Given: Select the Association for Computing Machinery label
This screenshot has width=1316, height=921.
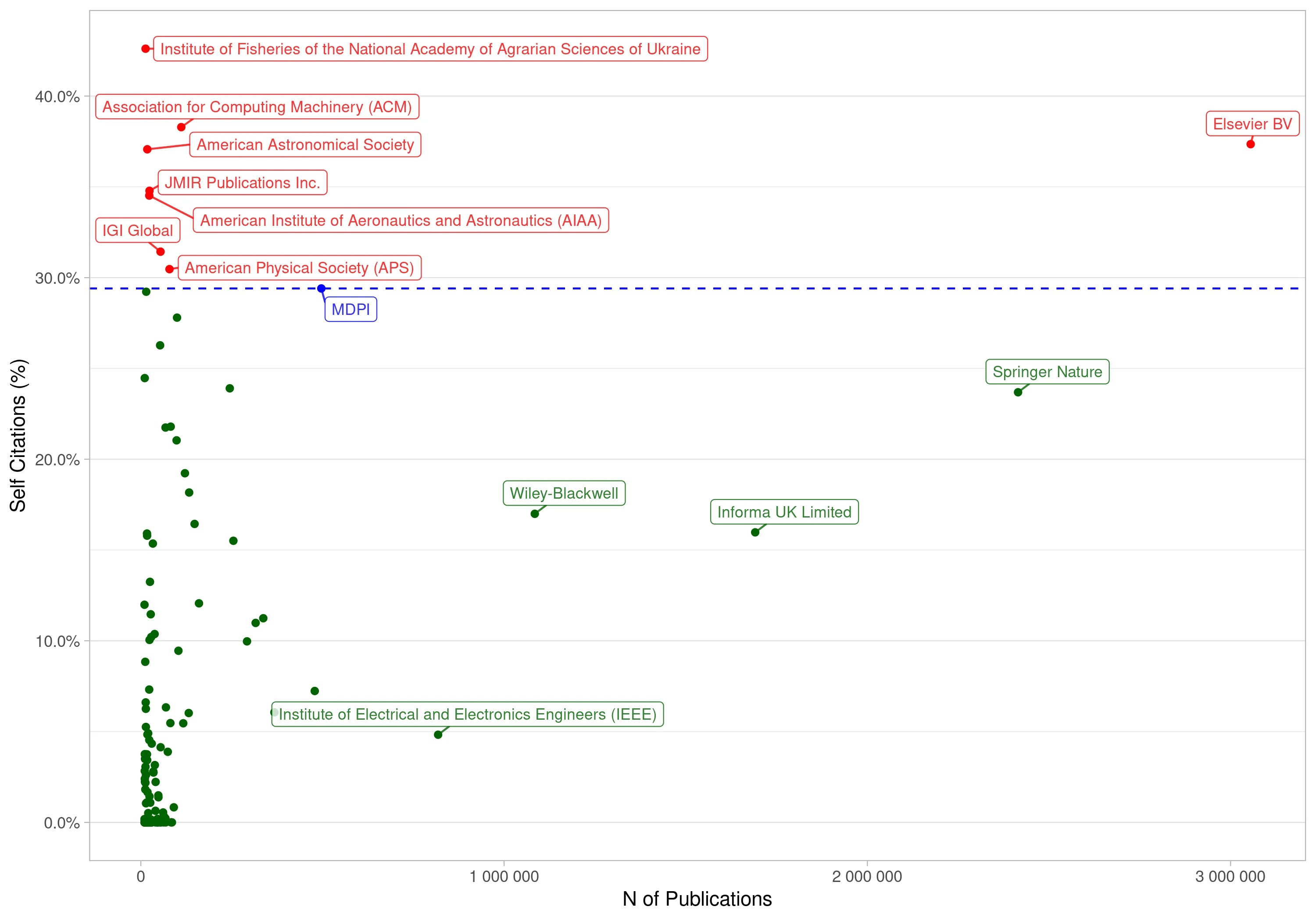Looking at the screenshot, I should (257, 107).
